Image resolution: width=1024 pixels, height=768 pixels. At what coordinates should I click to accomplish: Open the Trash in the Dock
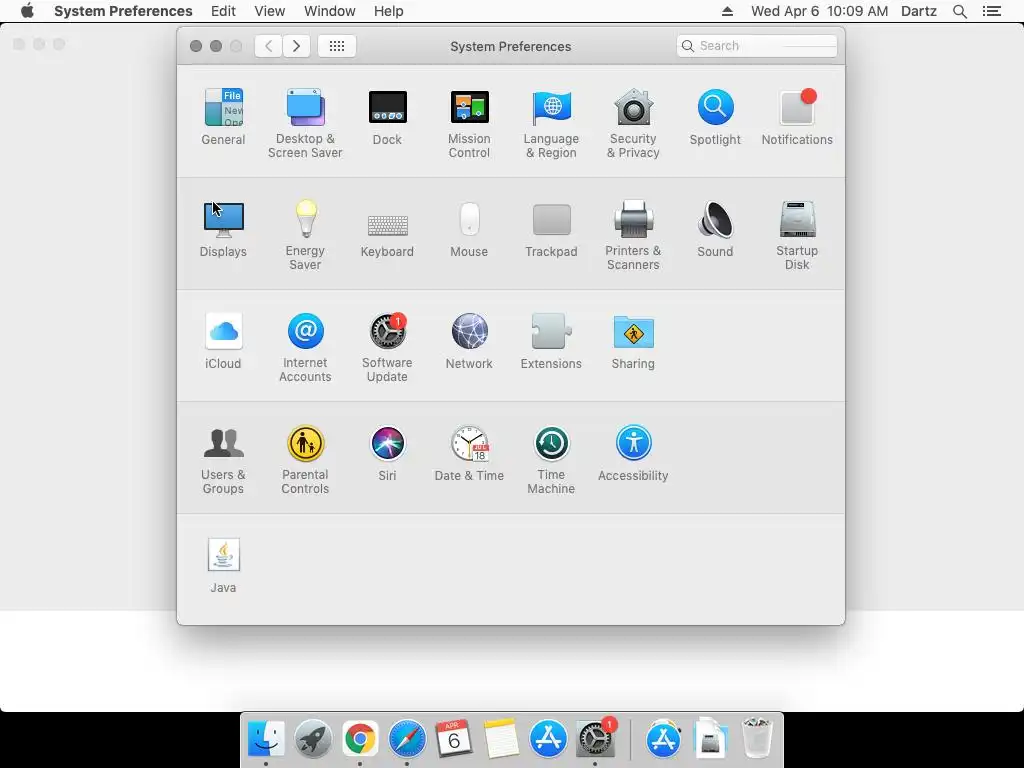(758, 739)
